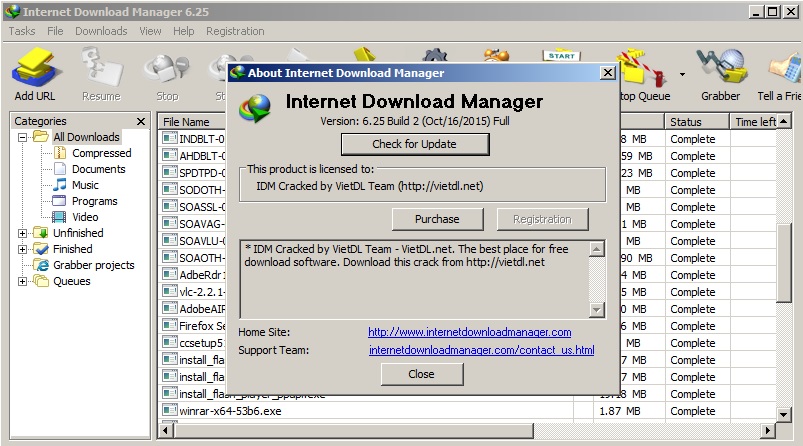
Task: Click the Registration button in About dialog
Action: [x=542, y=219]
